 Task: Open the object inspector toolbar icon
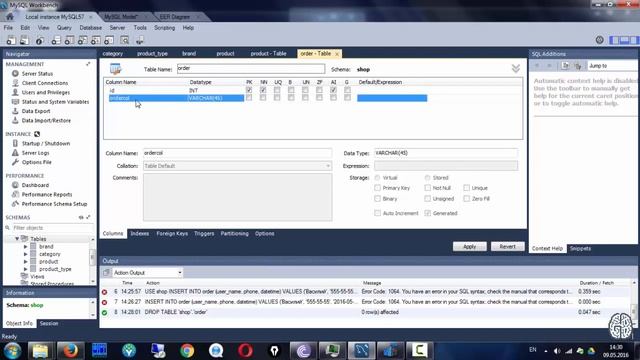point(40,40)
